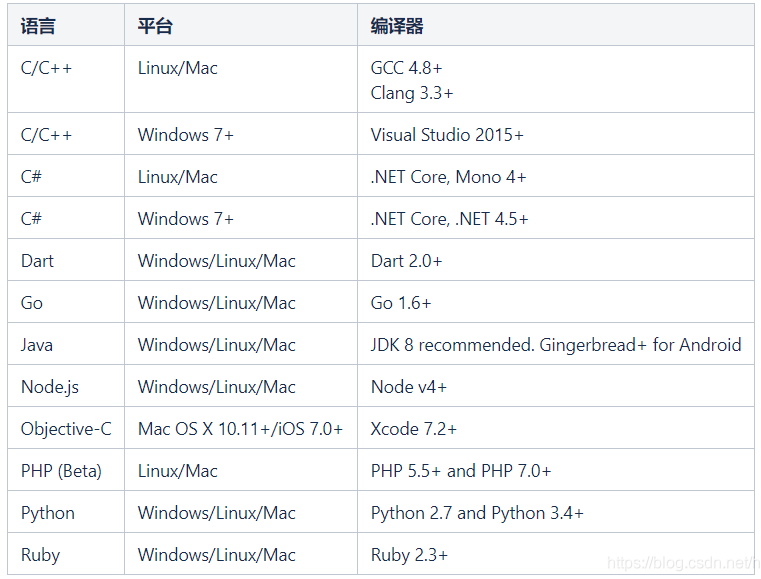This screenshot has width=761, height=579.
Task: Click the 平台 column header
Action: [155, 26]
